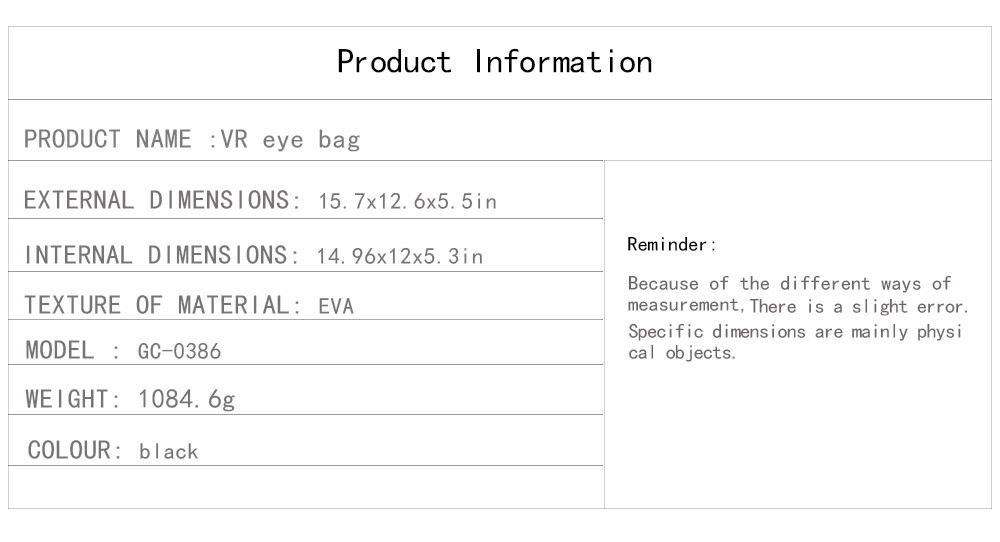The height and width of the screenshot is (542, 1000).
Task: Select the 'VR eye bag' product name text
Action: point(290,140)
